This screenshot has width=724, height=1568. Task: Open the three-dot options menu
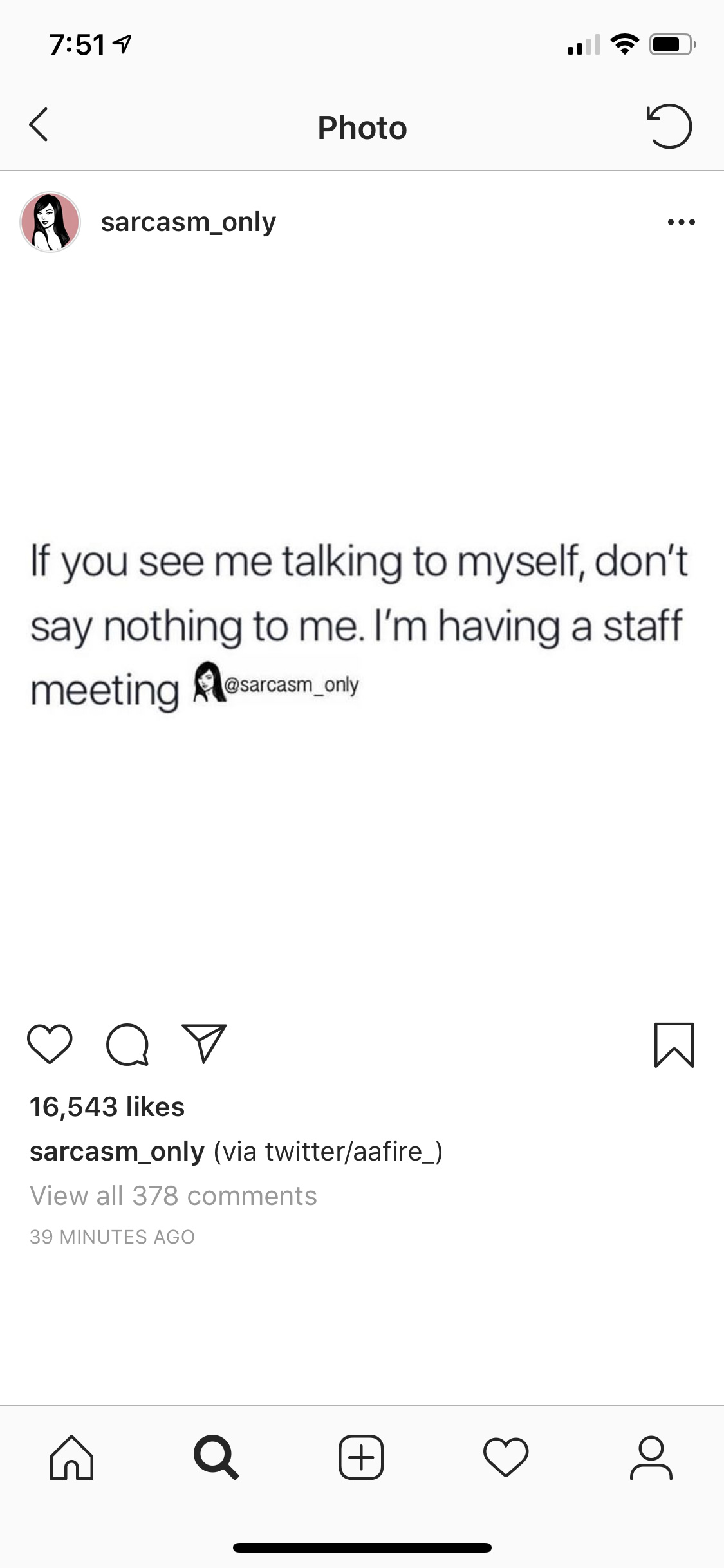pos(682,222)
